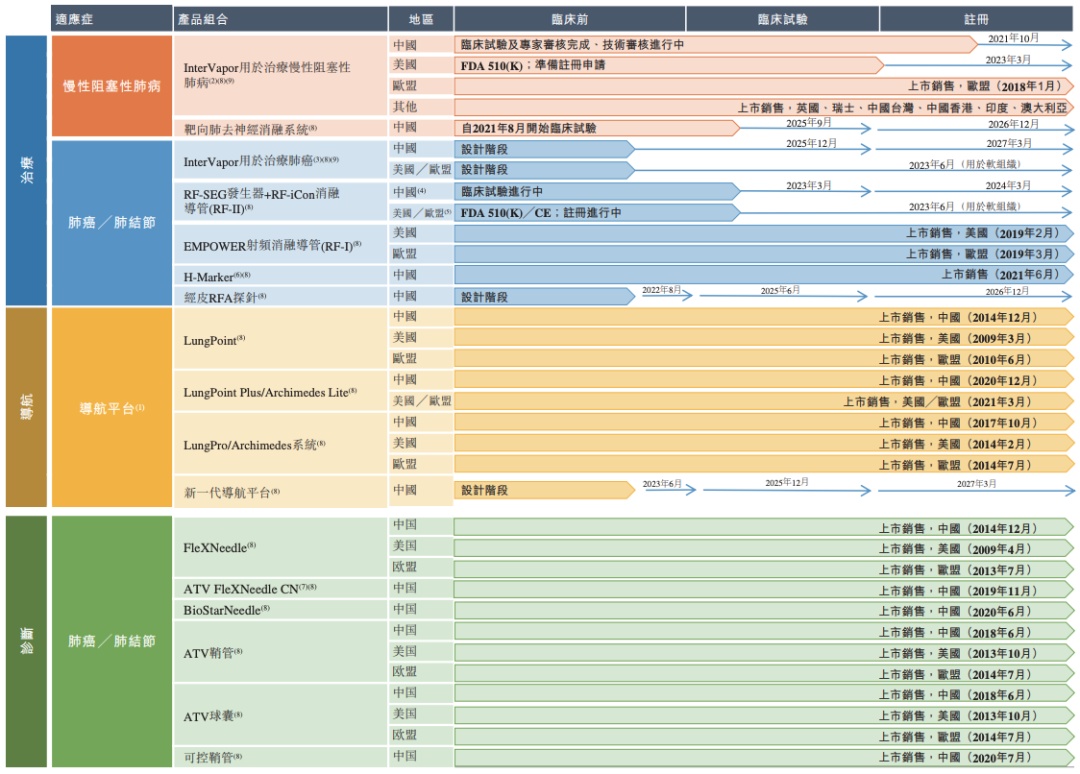Click bar 上市銷售,美國/歐盟 (2021年3月)
Image resolution: width=1080 pixels, height=774 pixels.
click(x=764, y=401)
